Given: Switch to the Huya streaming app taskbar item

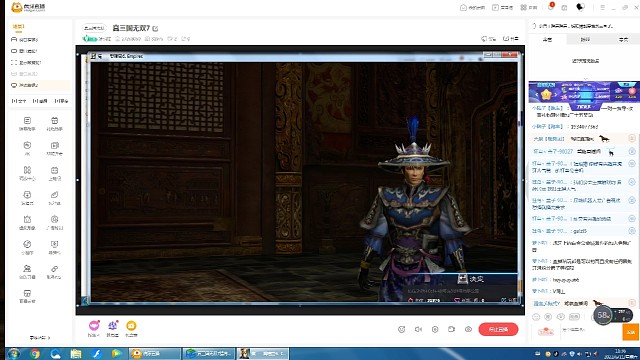Looking at the screenshot, I should [x=155, y=353].
